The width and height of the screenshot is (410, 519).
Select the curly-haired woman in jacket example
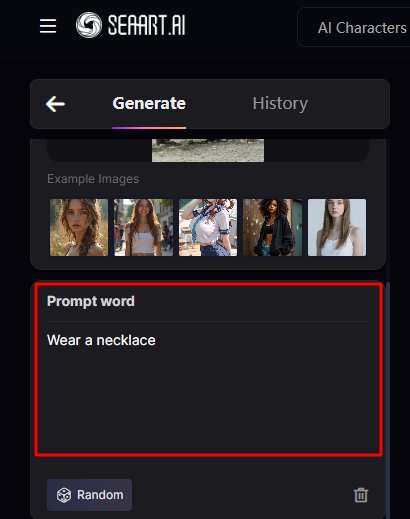273,228
